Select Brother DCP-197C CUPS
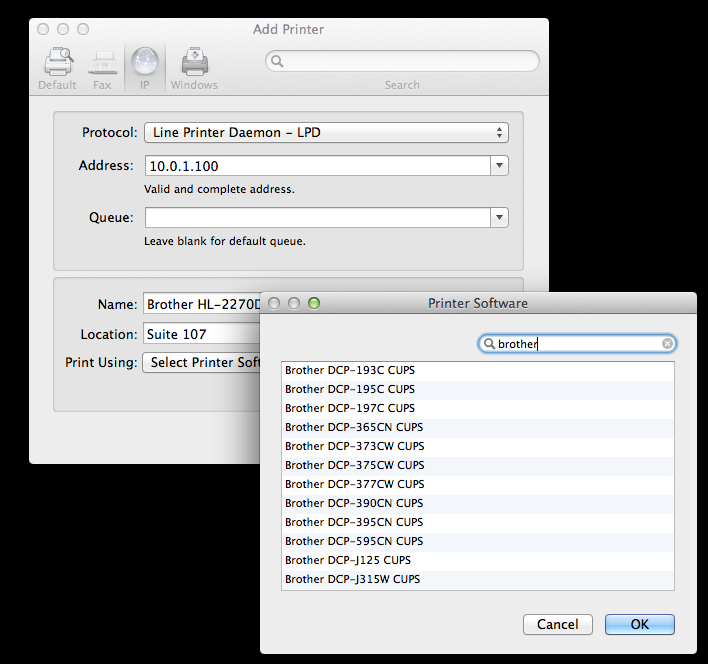The height and width of the screenshot is (664, 708). (478, 409)
